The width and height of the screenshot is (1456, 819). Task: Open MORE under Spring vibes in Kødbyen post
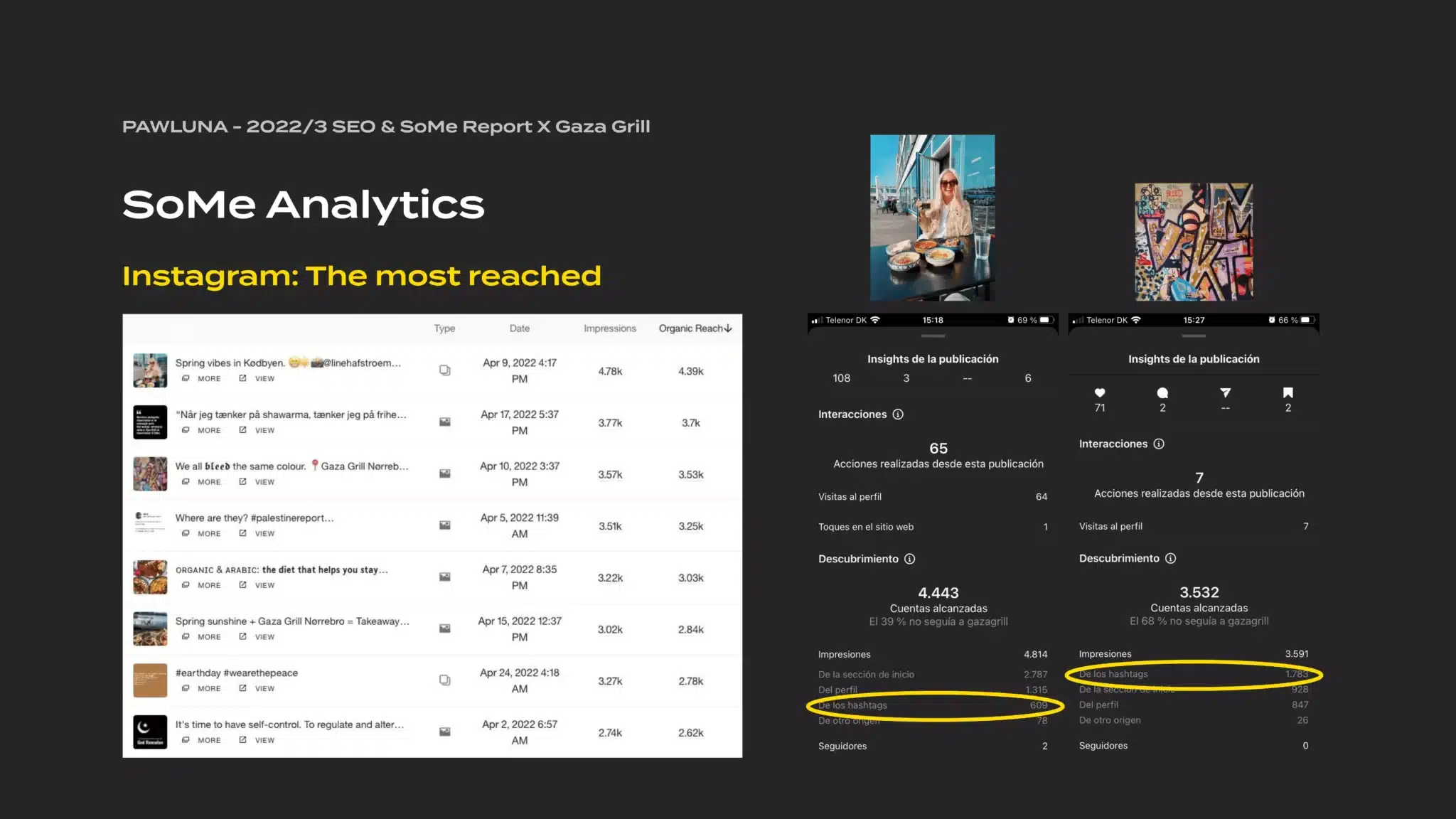202,379
